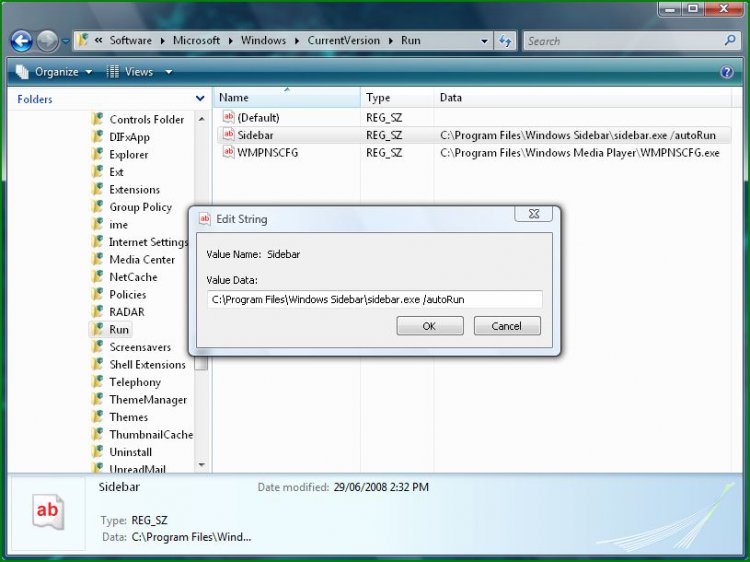Open the Views dropdown arrow

[168, 72]
